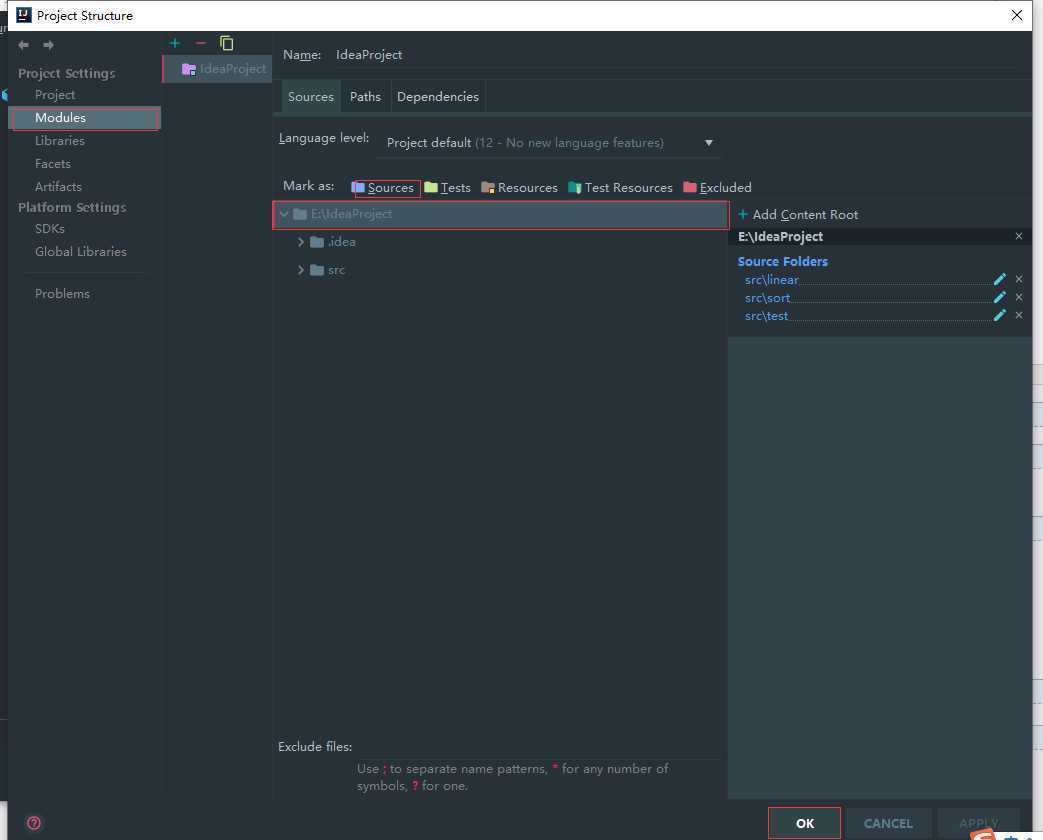Viewport: 1043px width, 840px height.
Task: Click the Source Folders heading
Action: tap(783, 261)
